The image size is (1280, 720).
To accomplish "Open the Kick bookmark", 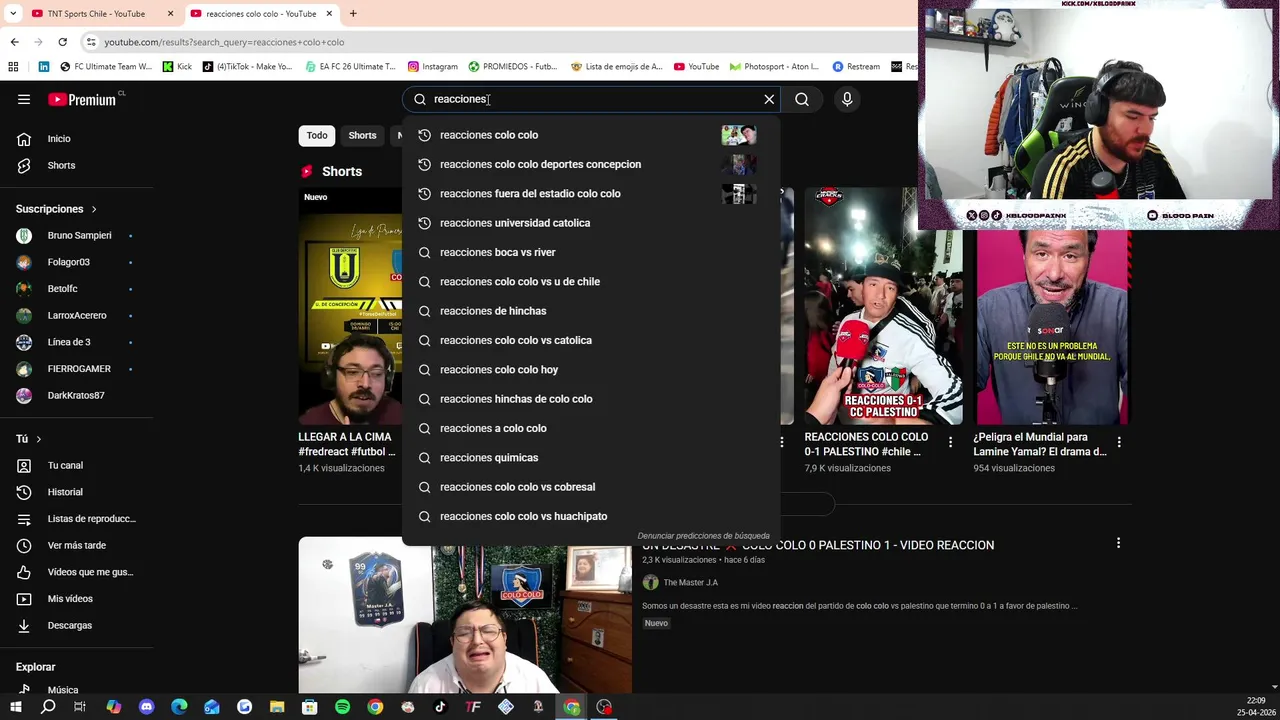I will 177,67.
